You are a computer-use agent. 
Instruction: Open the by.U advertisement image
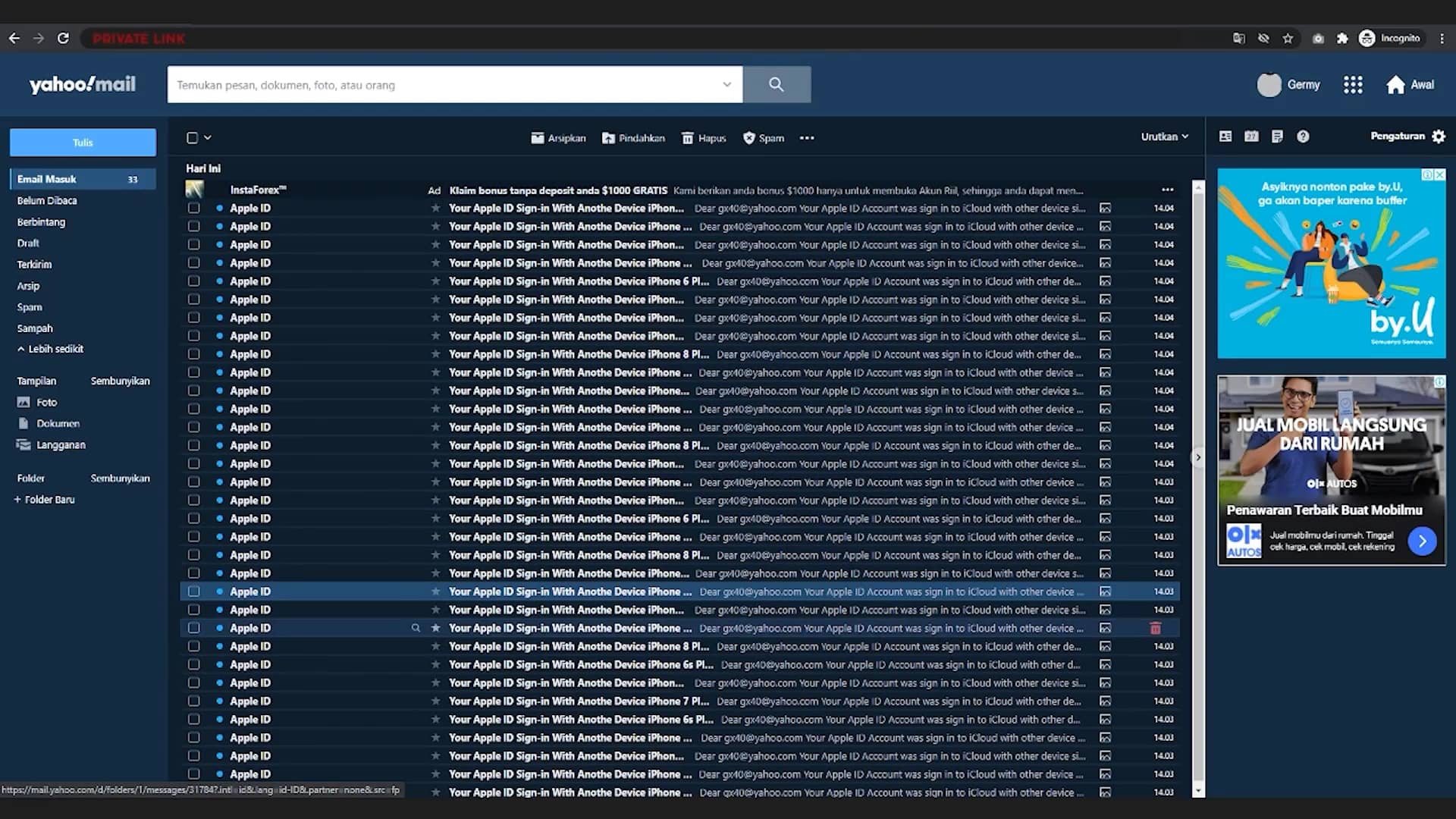1332,263
